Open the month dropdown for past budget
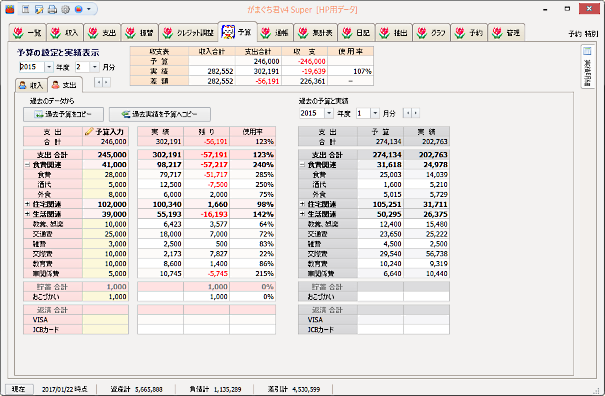Screen dimensions: 605x396 375,113
